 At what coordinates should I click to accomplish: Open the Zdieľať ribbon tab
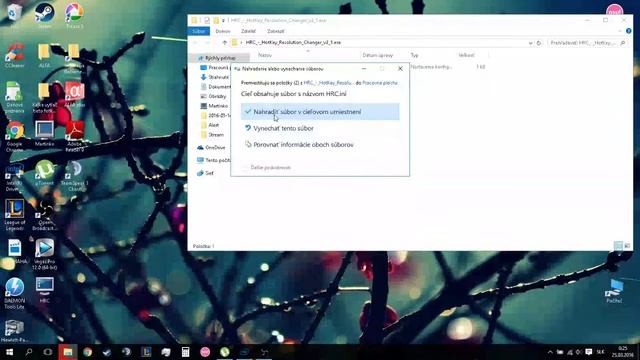click(248, 31)
